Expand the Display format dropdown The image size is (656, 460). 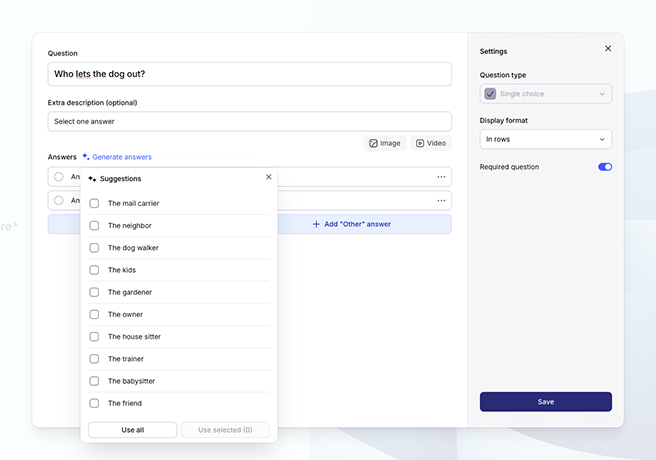pos(545,139)
